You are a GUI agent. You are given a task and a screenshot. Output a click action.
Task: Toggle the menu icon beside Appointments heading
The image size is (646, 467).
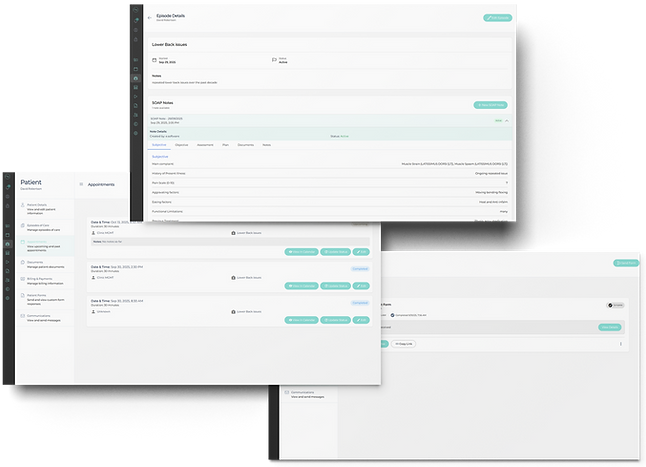pyautogui.click(x=81, y=184)
